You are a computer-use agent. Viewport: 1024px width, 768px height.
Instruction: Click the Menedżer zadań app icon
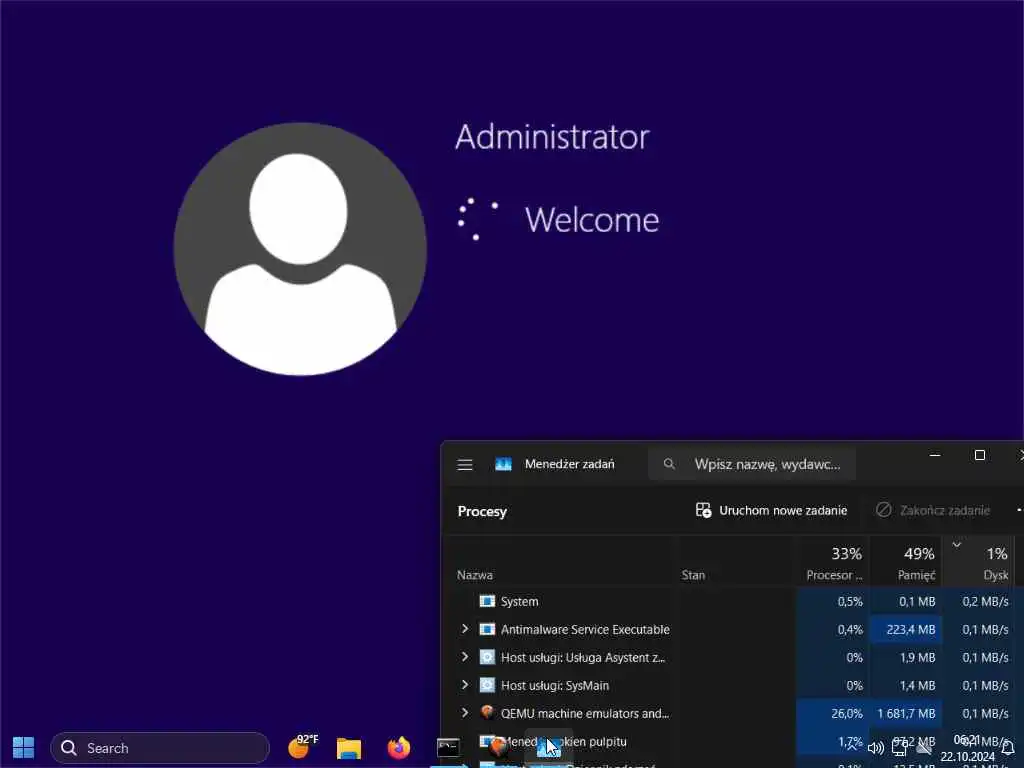[503, 464]
